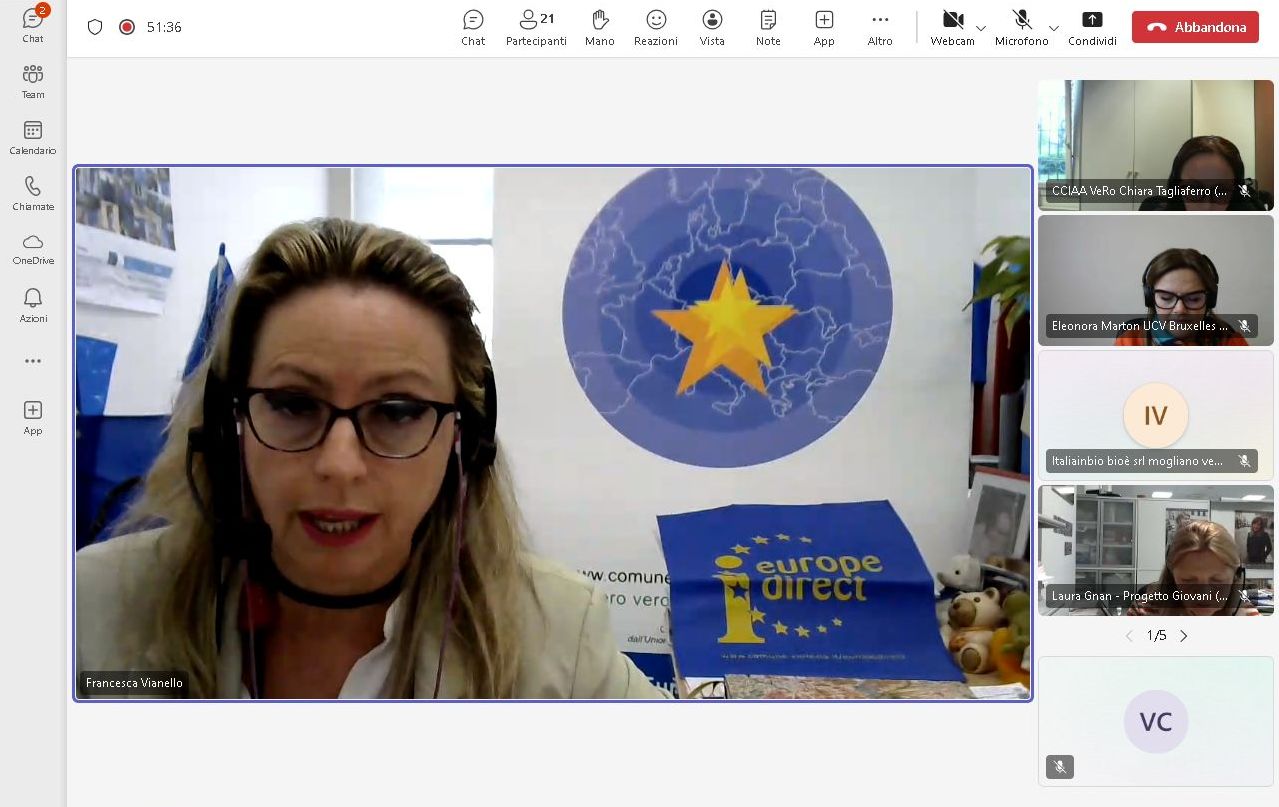Viewport: 1279px width, 807px height.
Task: Show more apps via sidebar ellipsis
Action: [33, 361]
